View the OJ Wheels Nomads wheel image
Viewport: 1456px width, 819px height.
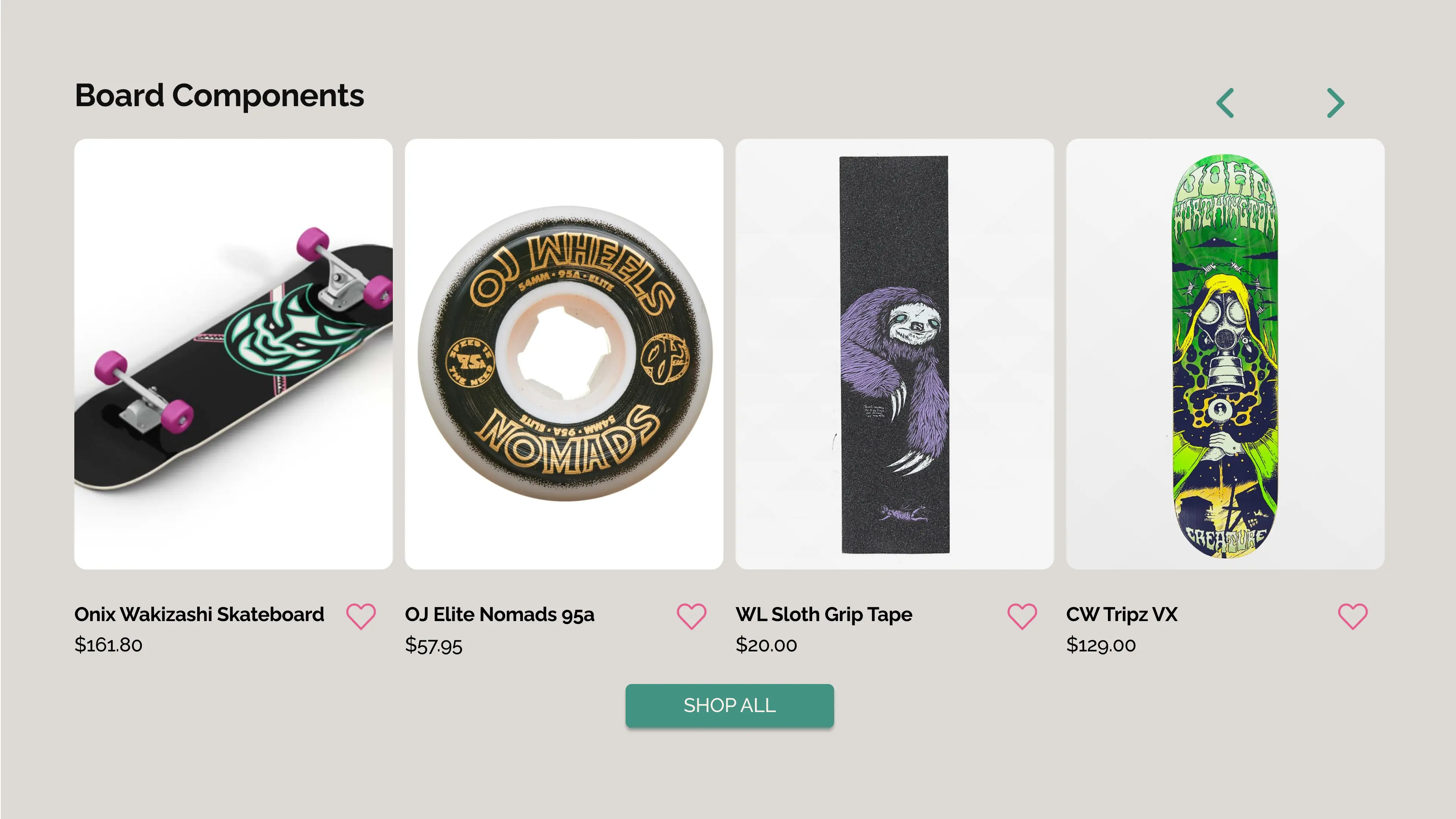tap(564, 354)
